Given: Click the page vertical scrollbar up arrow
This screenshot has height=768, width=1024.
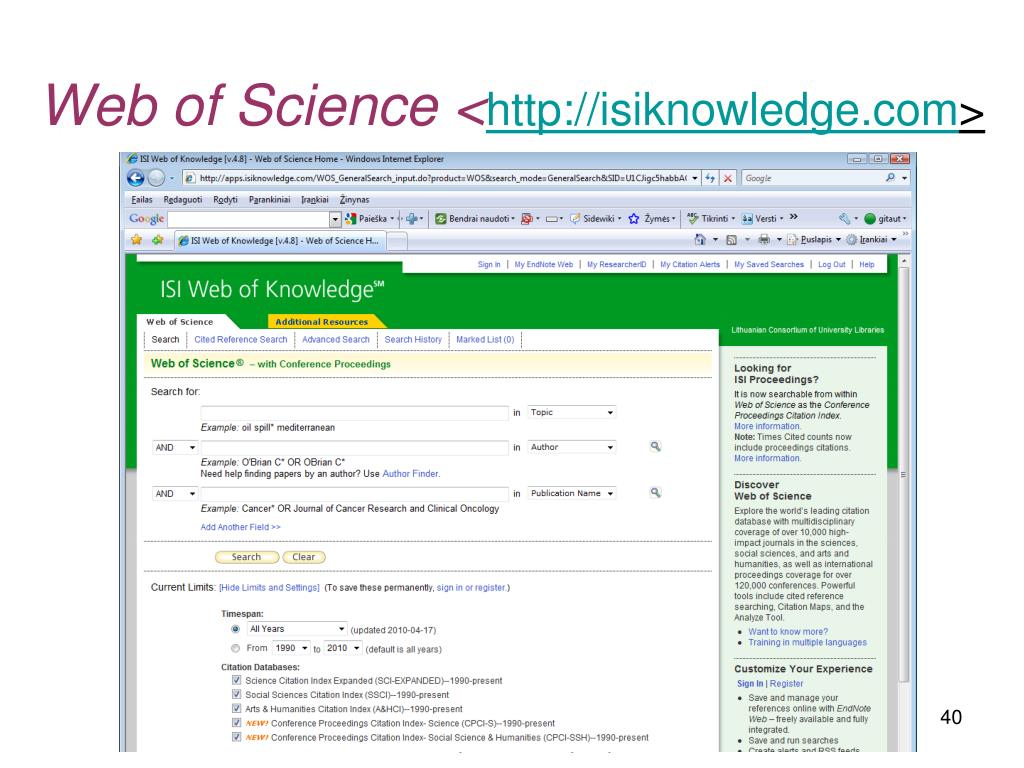Looking at the screenshot, I should [904, 261].
